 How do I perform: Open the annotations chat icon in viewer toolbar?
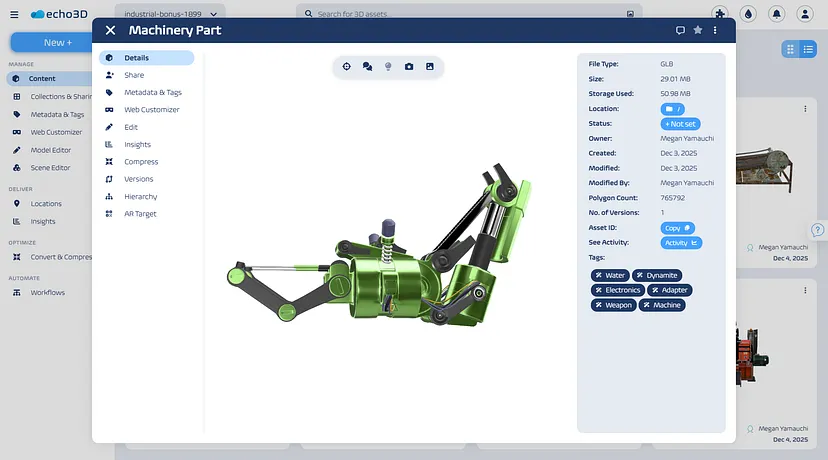368,67
